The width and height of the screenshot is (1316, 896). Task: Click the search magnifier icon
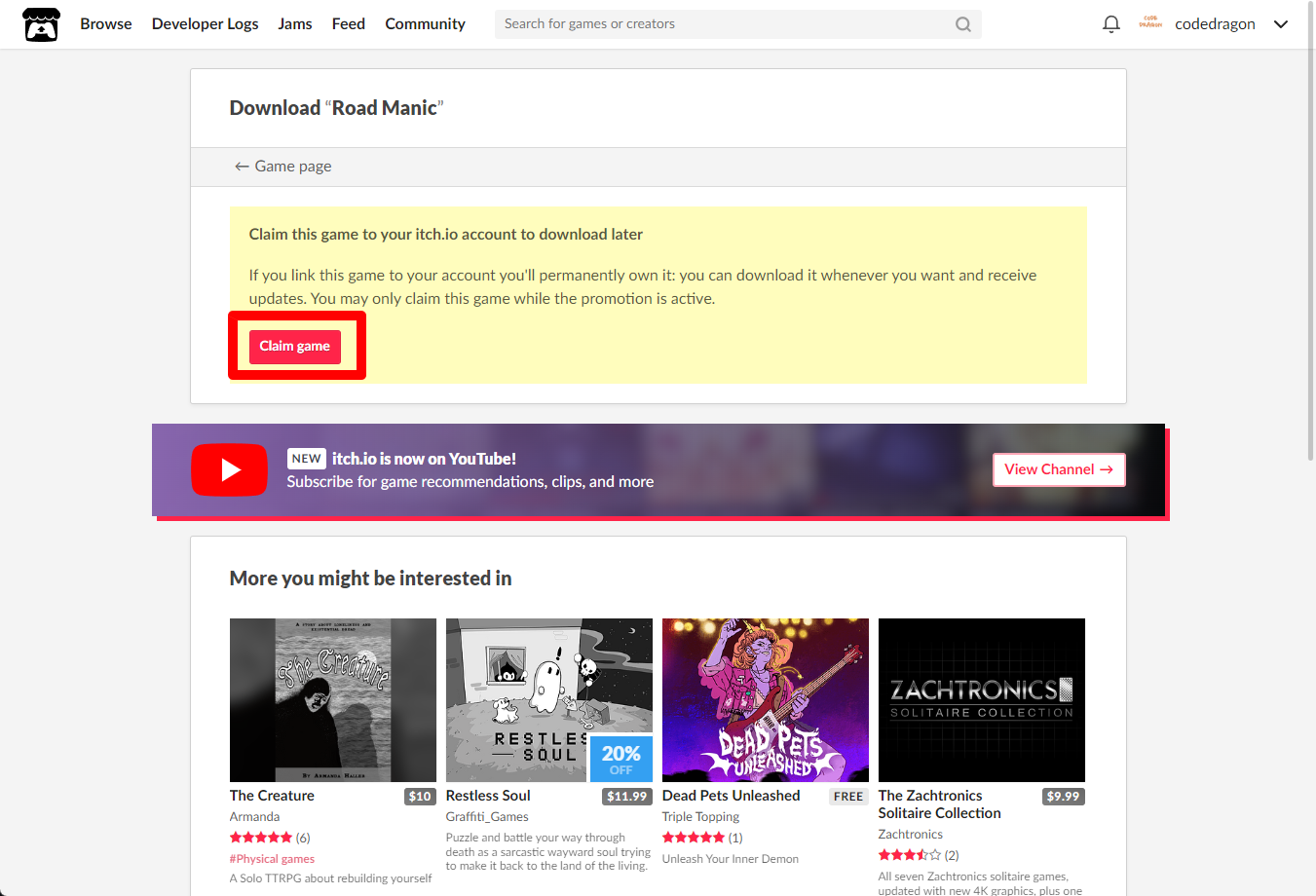click(962, 24)
